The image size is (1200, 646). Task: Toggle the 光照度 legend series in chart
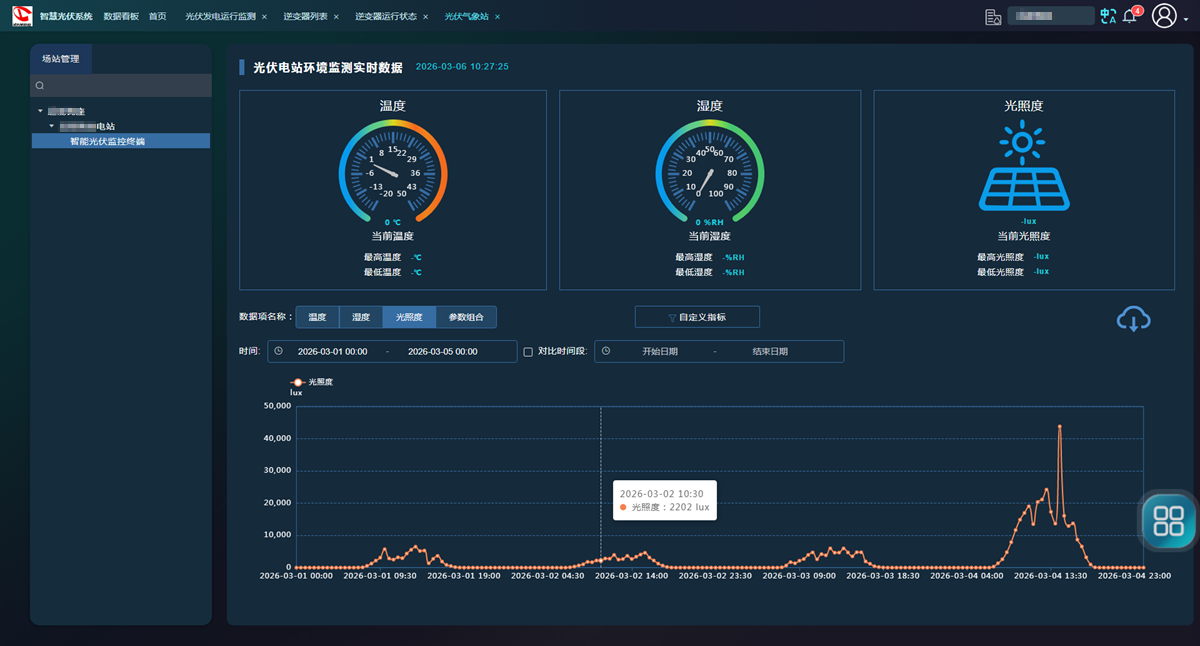pos(298,382)
